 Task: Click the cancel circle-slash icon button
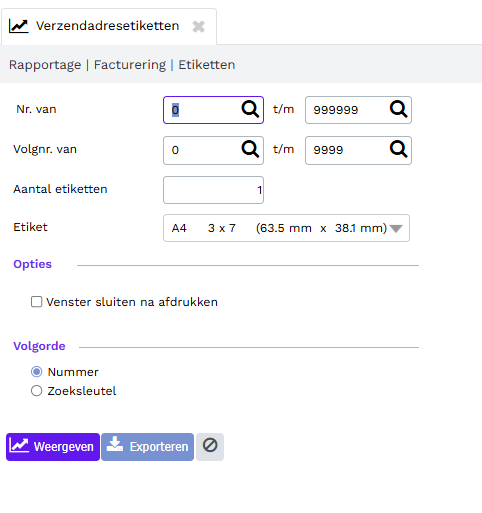coord(210,447)
